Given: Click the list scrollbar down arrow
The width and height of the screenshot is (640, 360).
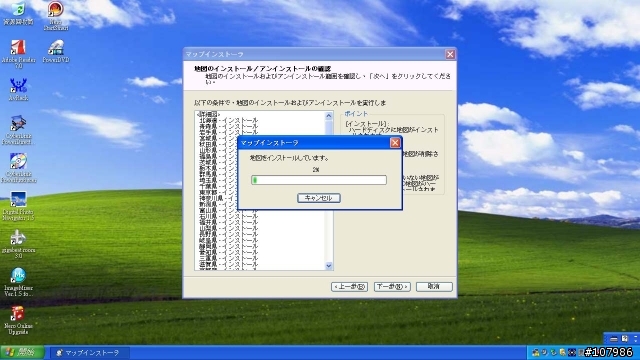Looking at the screenshot, I should pos(329,266).
